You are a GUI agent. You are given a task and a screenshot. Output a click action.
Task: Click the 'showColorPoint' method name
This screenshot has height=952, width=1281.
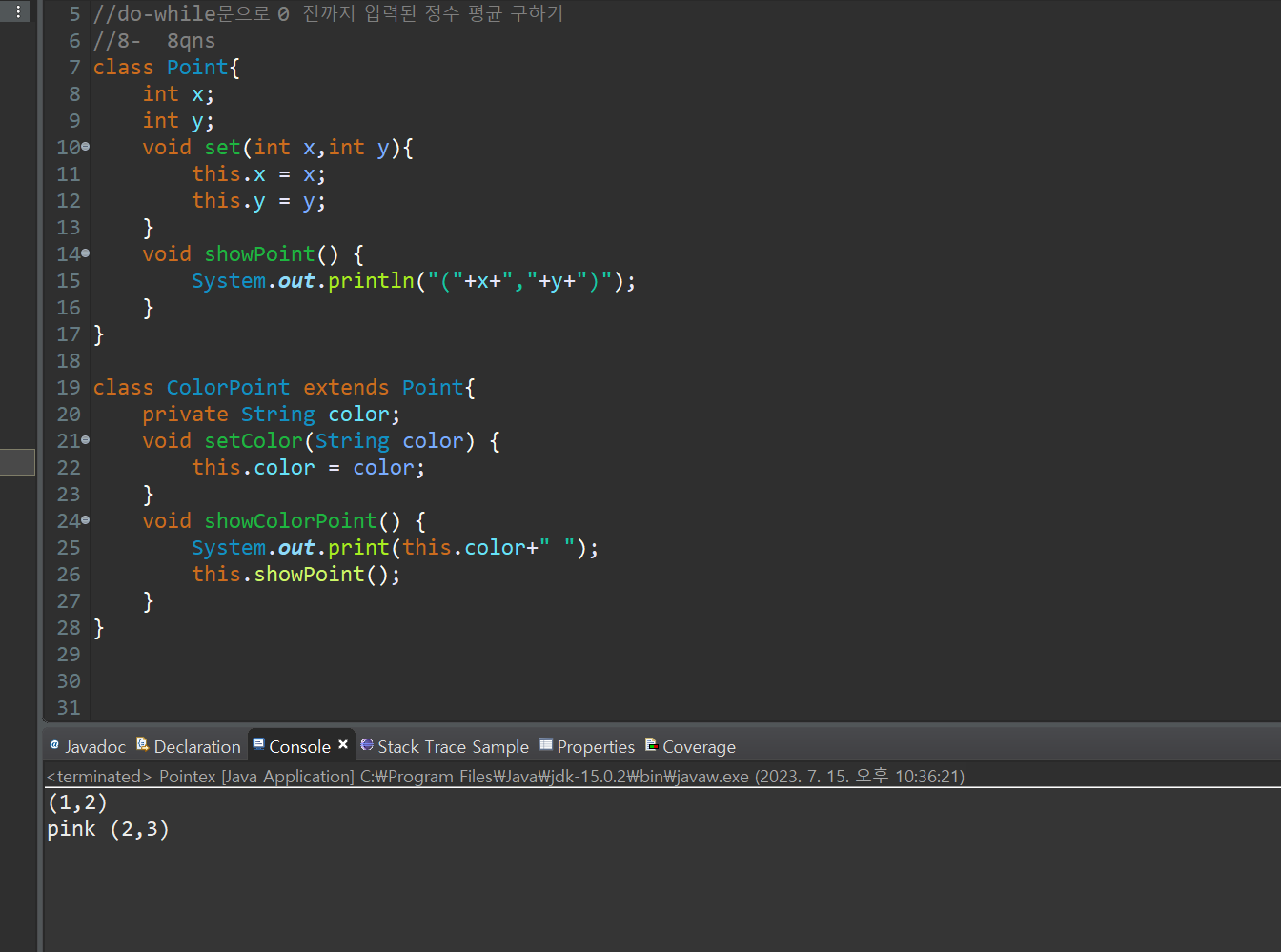tap(291, 521)
